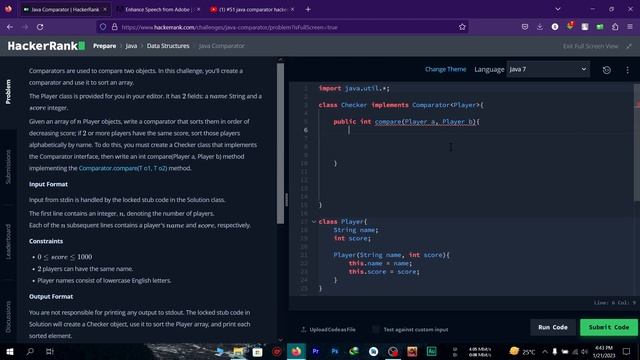Click the panel divider resize handle
The image size is (640, 360).
(x=287, y=200)
